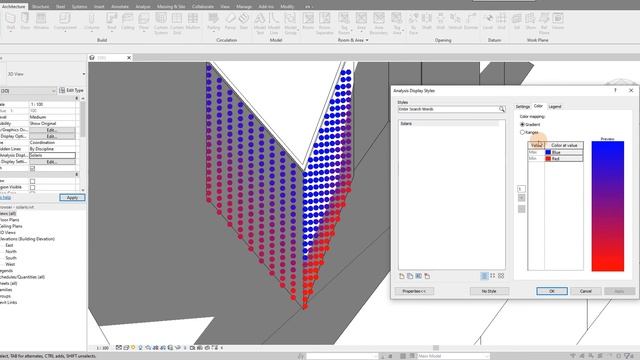This screenshot has height=360, width=640.
Task: Open the Wall tool dropdown arrow
Action: tap(11, 31)
